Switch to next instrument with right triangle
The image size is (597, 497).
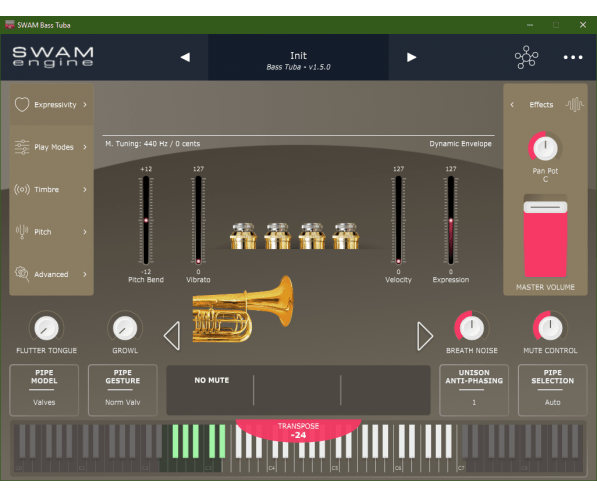(425, 336)
